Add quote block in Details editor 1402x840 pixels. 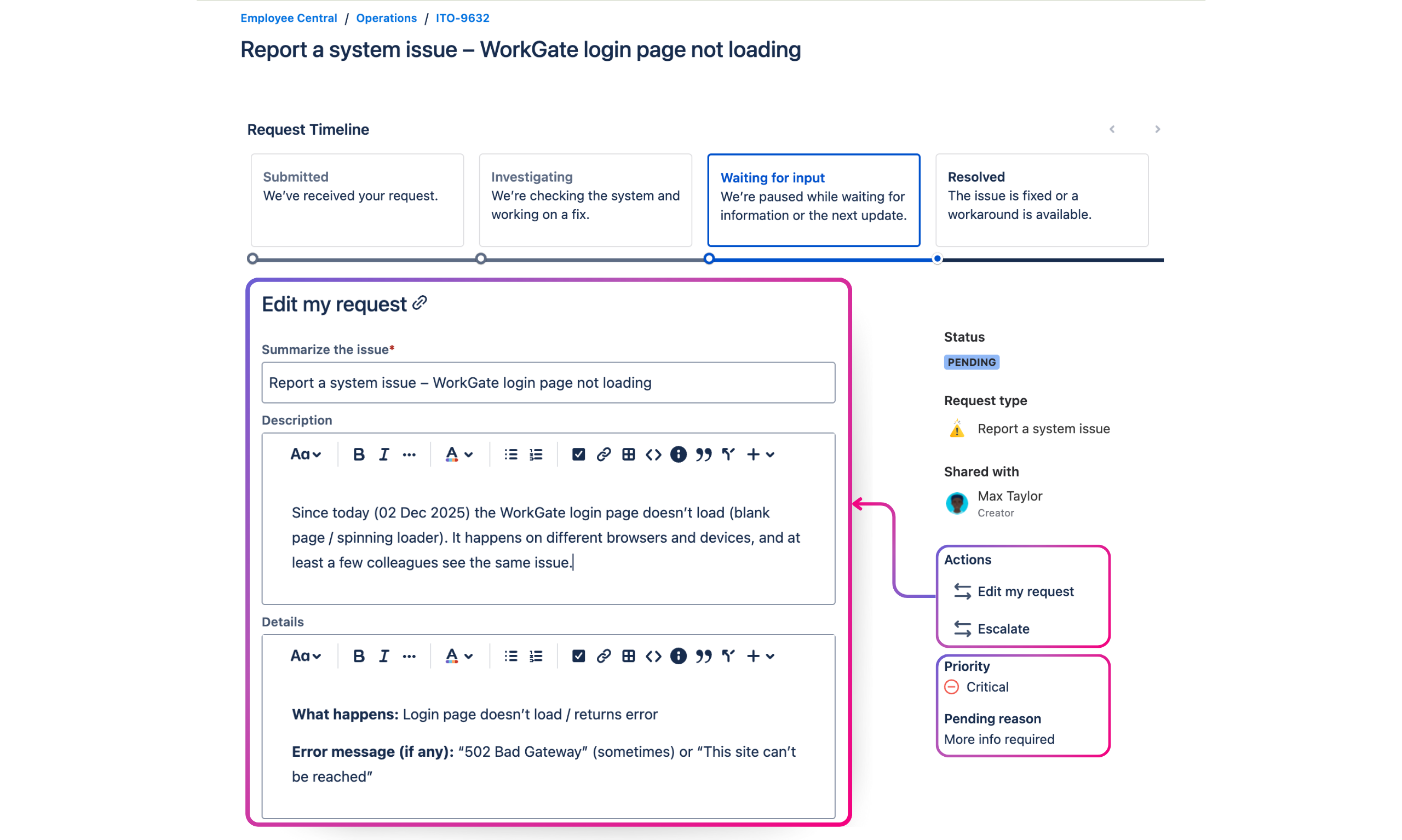click(703, 656)
